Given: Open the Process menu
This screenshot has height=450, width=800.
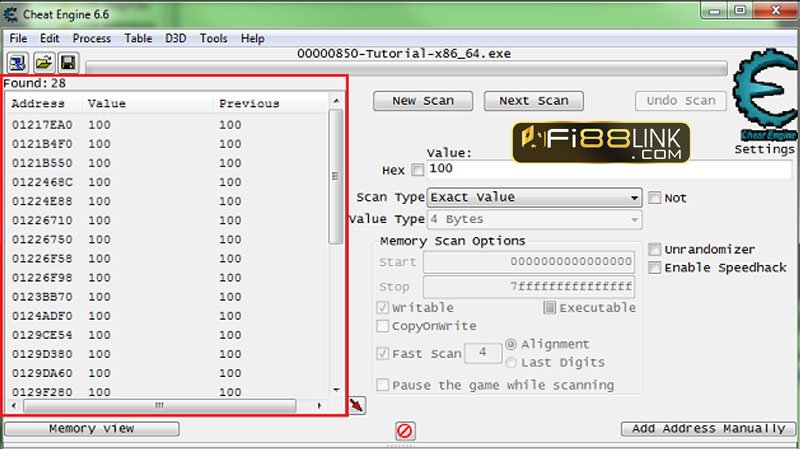Looking at the screenshot, I should click(x=92, y=38).
